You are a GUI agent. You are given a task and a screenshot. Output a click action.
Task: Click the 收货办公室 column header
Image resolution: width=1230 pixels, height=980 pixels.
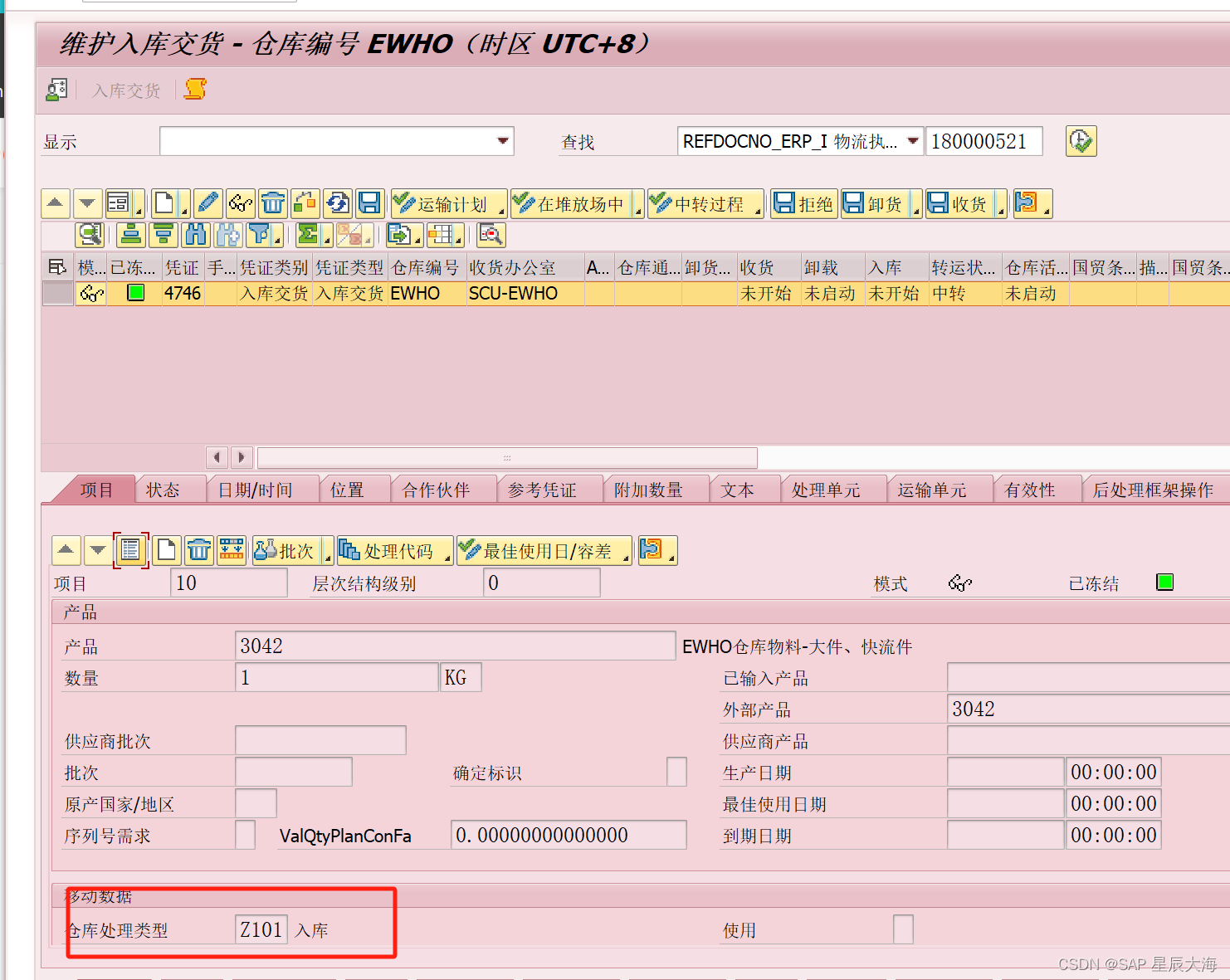[x=525, y=267]
